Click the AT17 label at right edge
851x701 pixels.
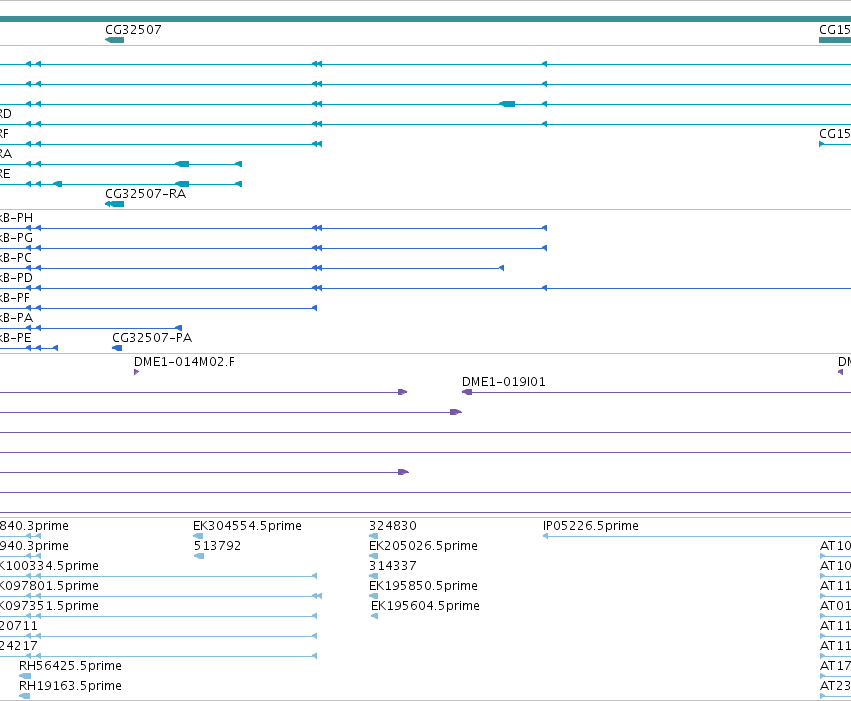pyautogui.click(x=835, y=665)
